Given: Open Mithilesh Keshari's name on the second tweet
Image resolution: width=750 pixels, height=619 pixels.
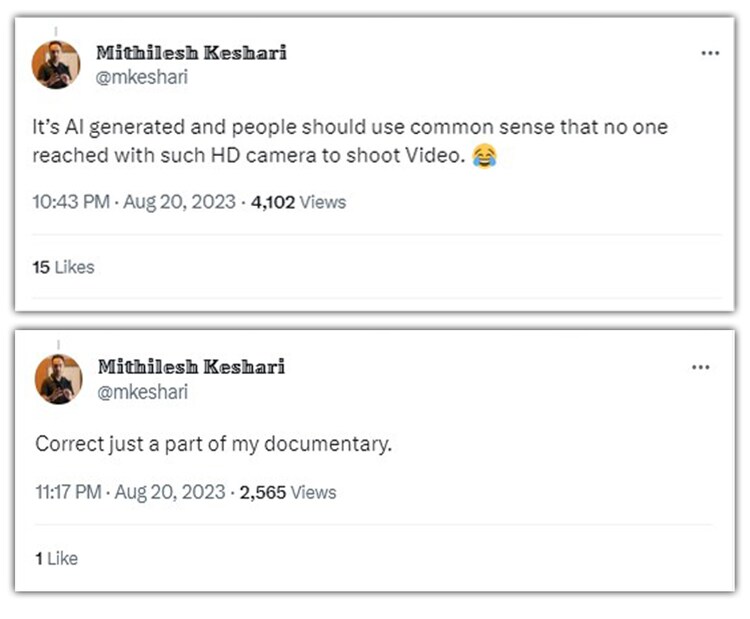Looking at the screenshot, I should tap(190, 367).
